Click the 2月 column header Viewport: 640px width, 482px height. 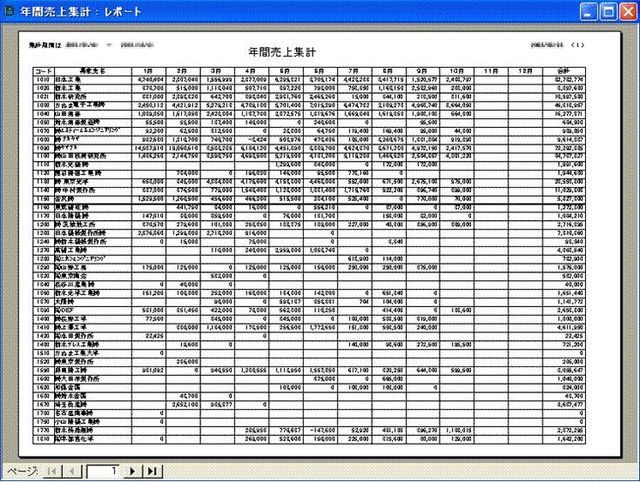[x=183, y=71]
